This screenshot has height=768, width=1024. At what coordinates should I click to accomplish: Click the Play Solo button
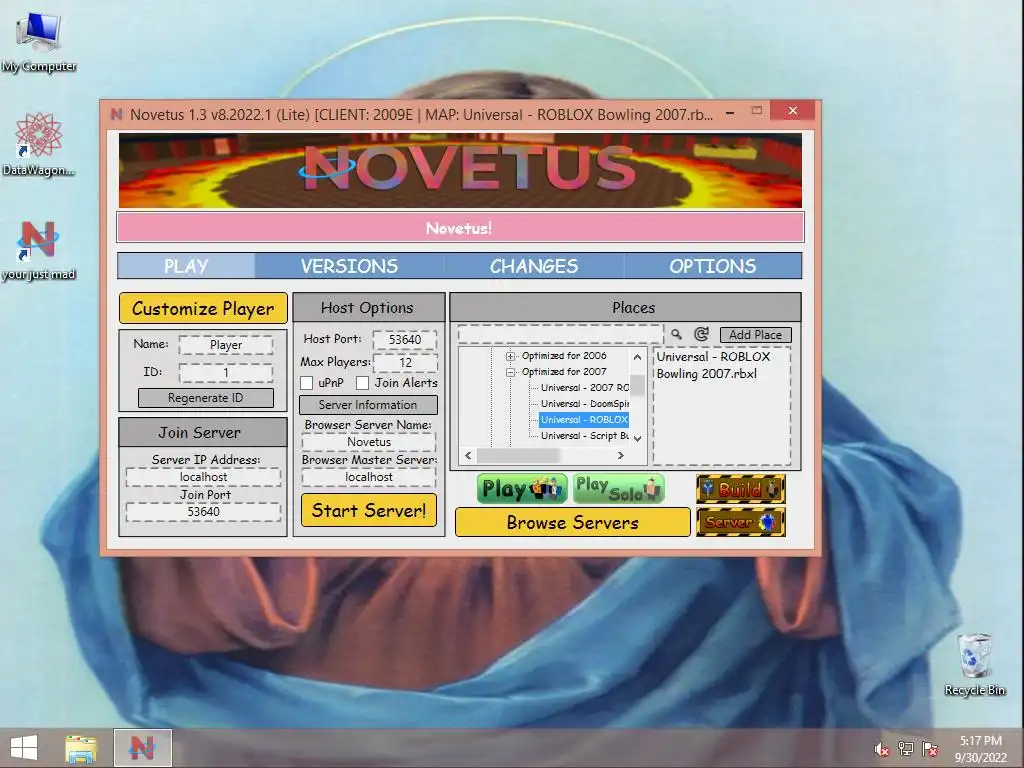[x=618, y=488]
